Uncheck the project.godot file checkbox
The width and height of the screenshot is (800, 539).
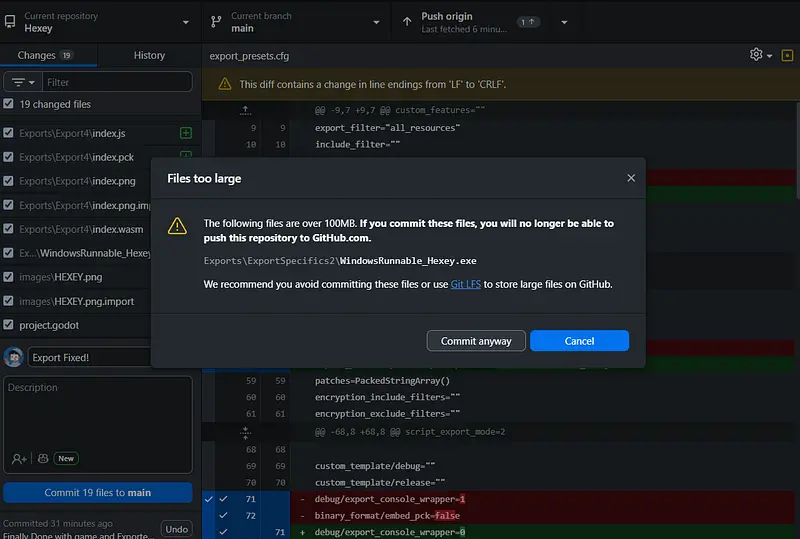(x=9, y=325)
